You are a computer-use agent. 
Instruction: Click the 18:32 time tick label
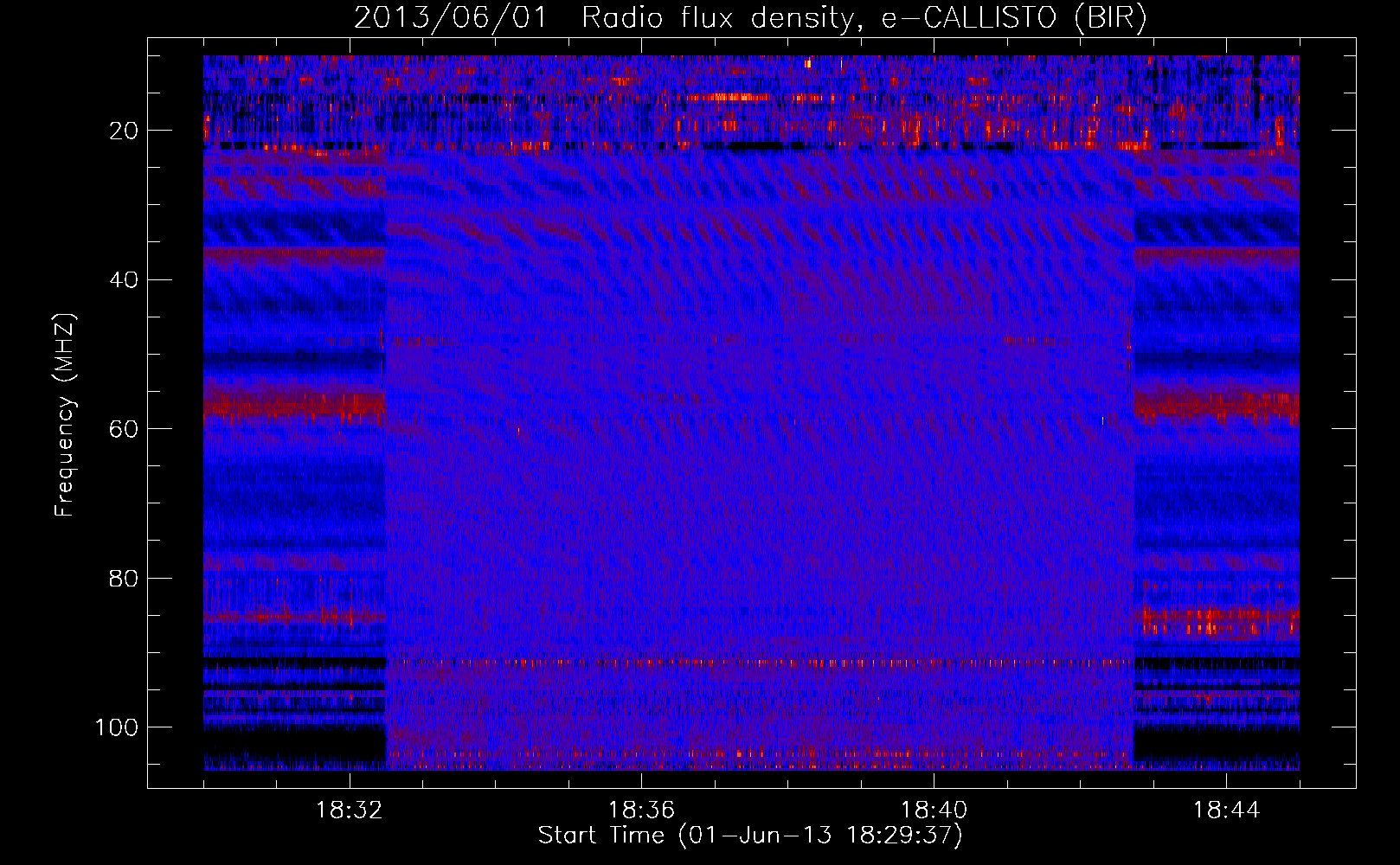pos(349,811)
